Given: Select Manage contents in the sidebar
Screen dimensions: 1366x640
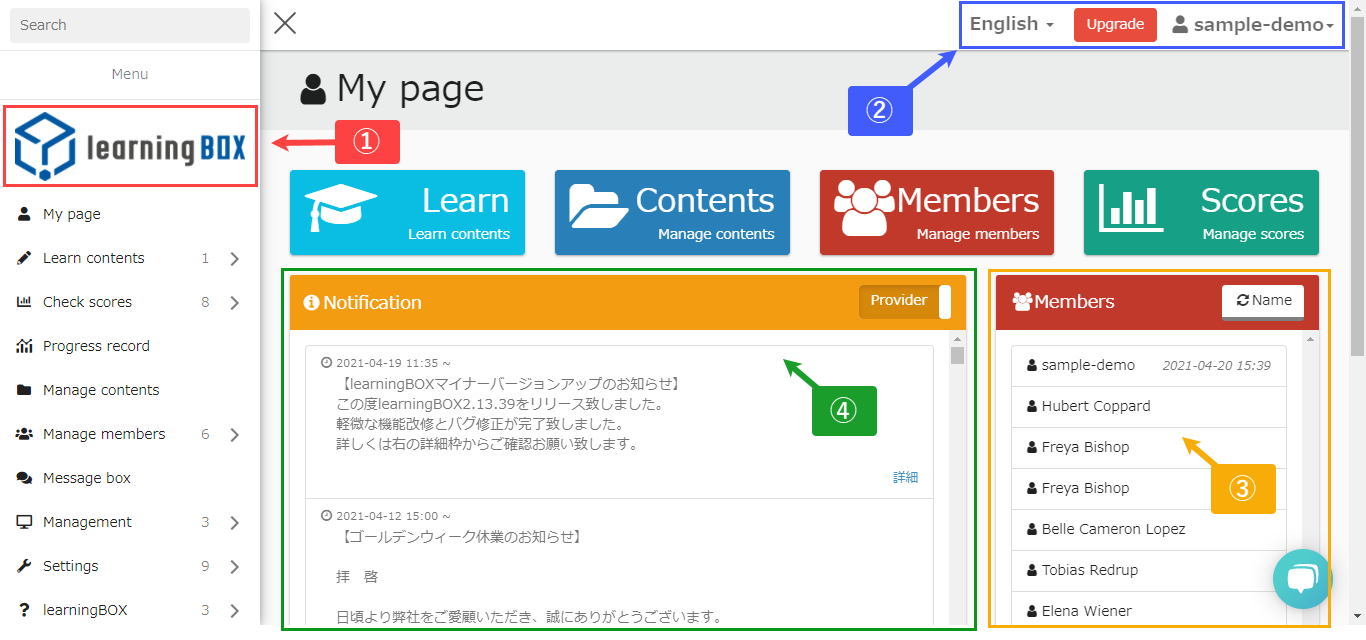Looking at the screenshot, I should tap(100, 390).
